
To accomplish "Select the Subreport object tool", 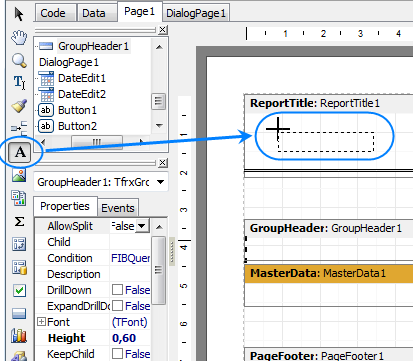I will pyautogui.click(x=19, y=198).
